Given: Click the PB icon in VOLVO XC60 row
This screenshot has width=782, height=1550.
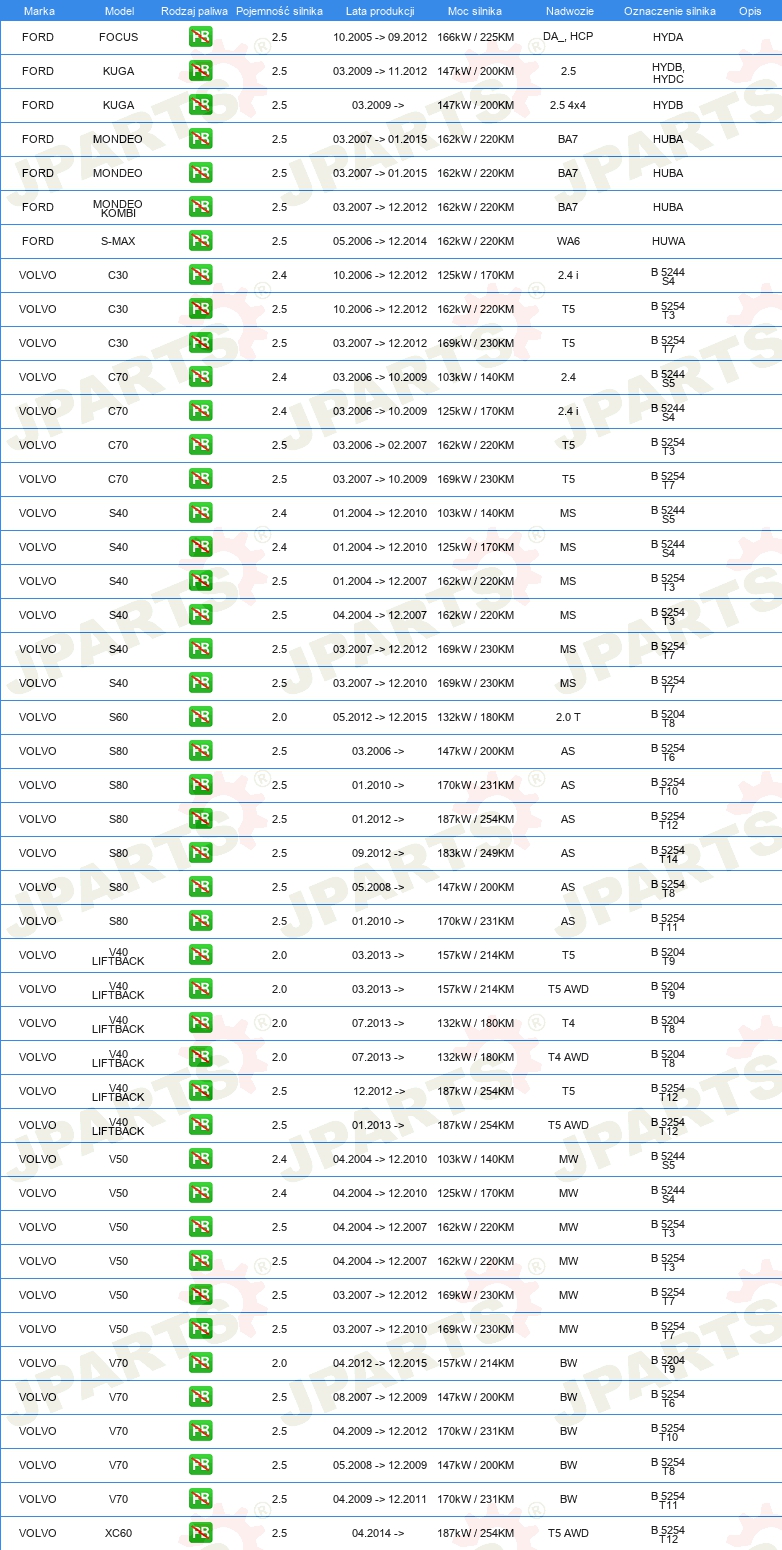Looking at the screenshot, I should [x=200, y=1533].
